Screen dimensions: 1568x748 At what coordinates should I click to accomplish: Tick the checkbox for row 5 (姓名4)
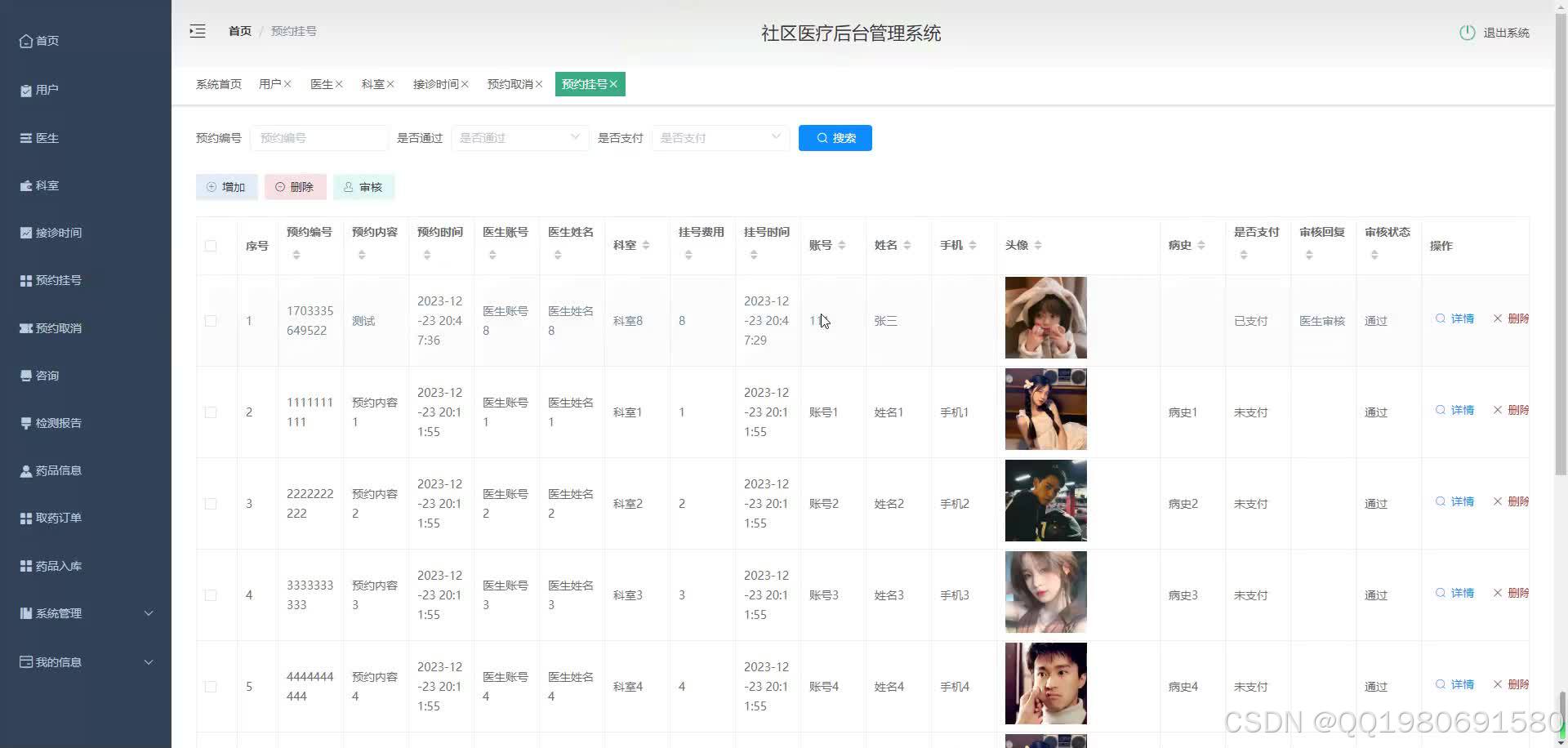[x=211, y=687]
